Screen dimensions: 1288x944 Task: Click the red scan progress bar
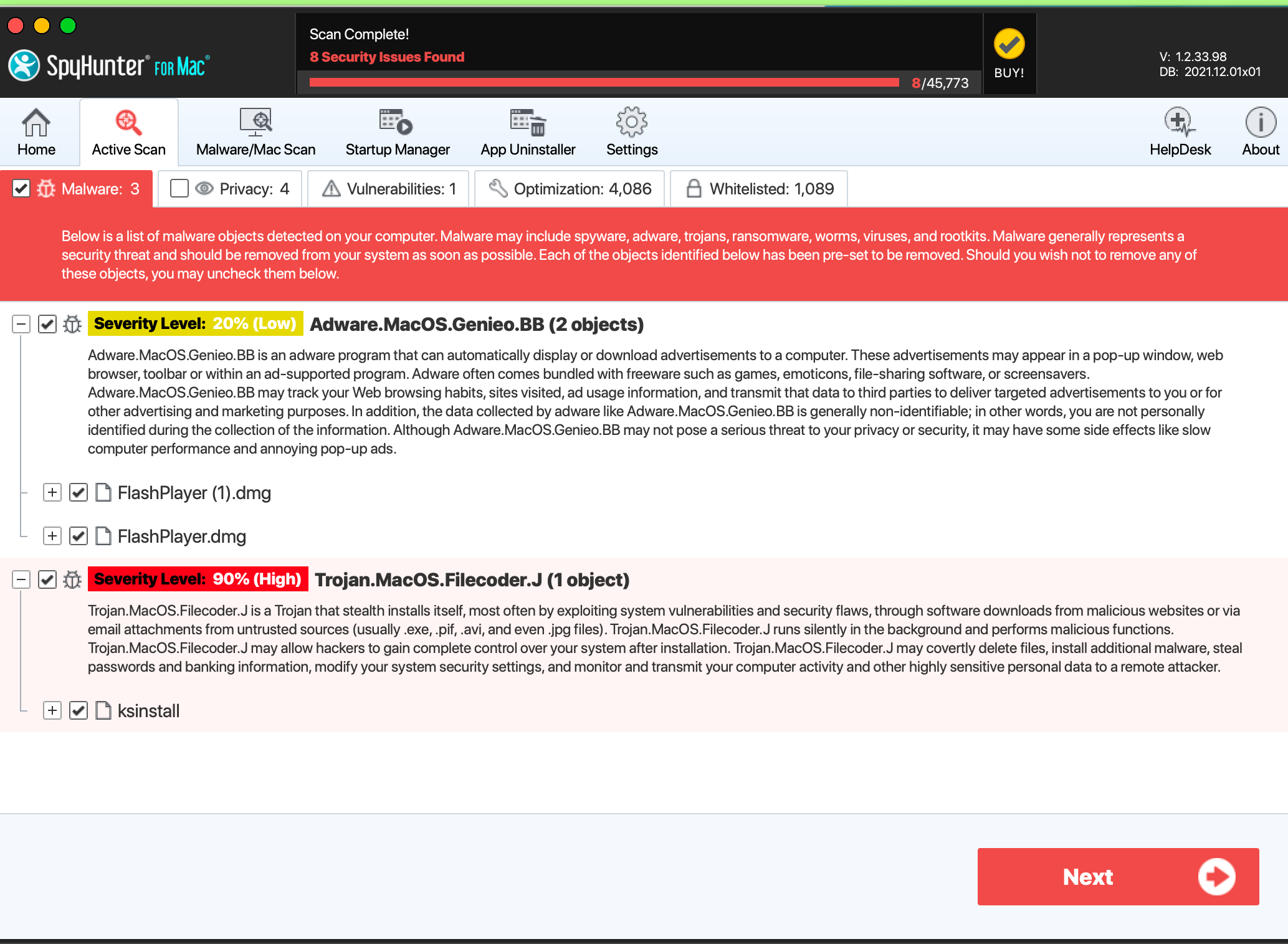click(603, 83)
